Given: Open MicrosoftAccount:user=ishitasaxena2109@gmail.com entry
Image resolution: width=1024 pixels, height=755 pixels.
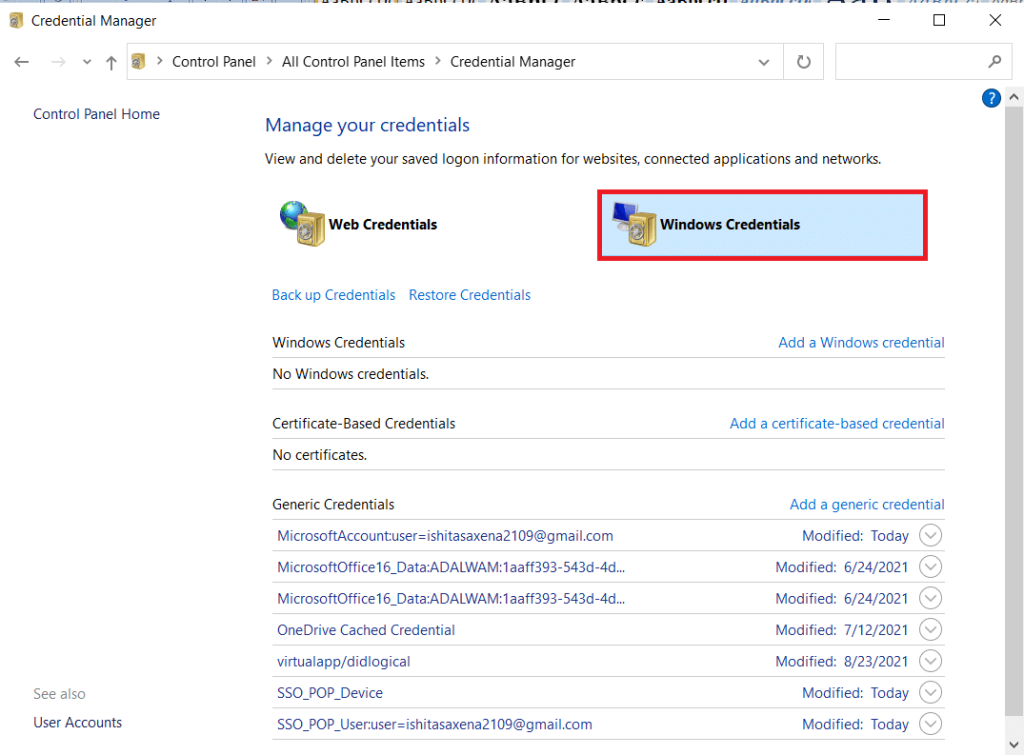Looking at the screenshot, I should [445, 536].
